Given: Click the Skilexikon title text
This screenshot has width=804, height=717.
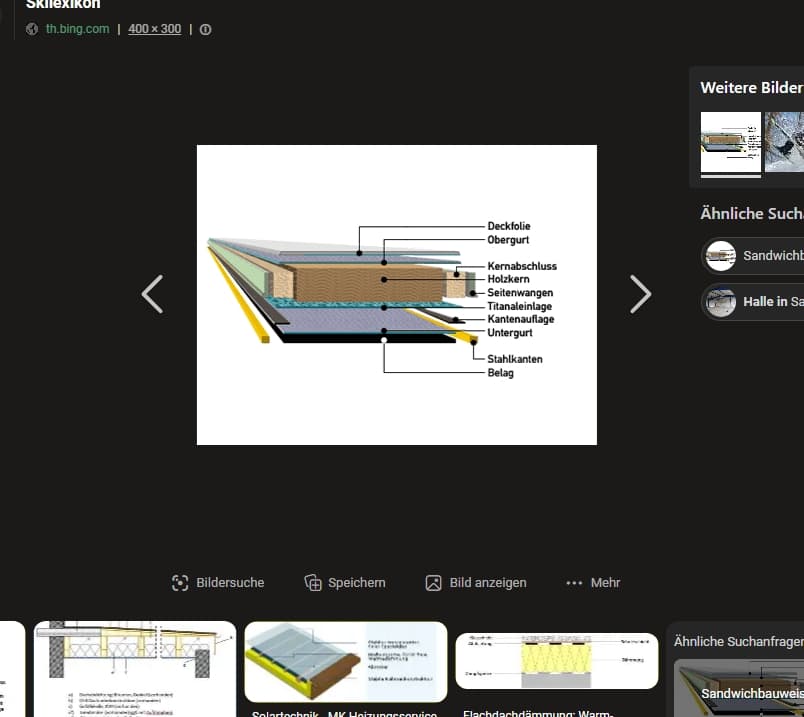Looking at the screenshot, I should 63,4.
